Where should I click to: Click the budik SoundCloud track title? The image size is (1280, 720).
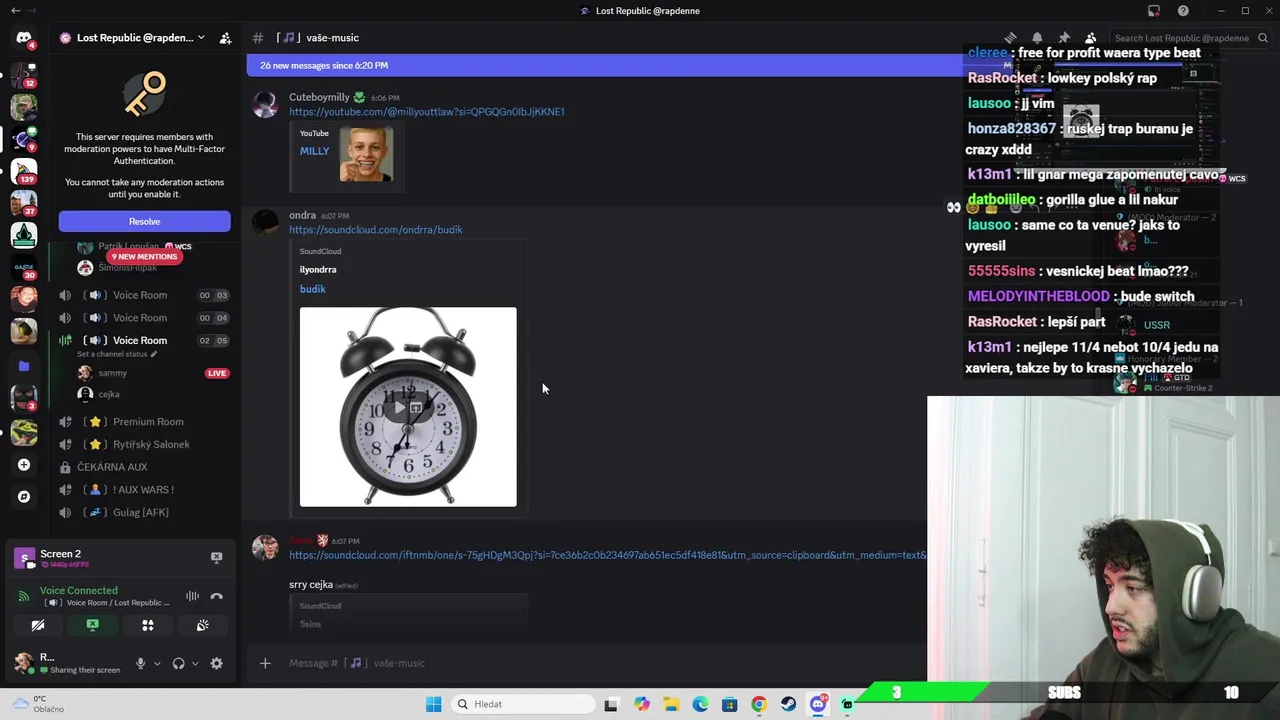[x=312, y=289]
